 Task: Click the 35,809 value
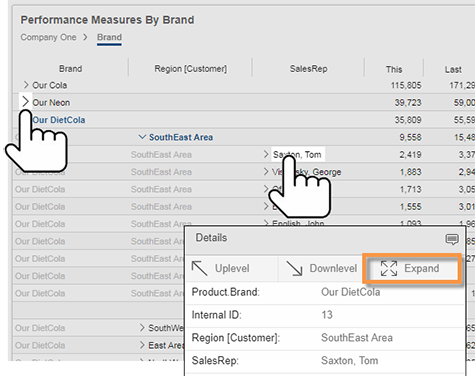[x=408, y=120]
